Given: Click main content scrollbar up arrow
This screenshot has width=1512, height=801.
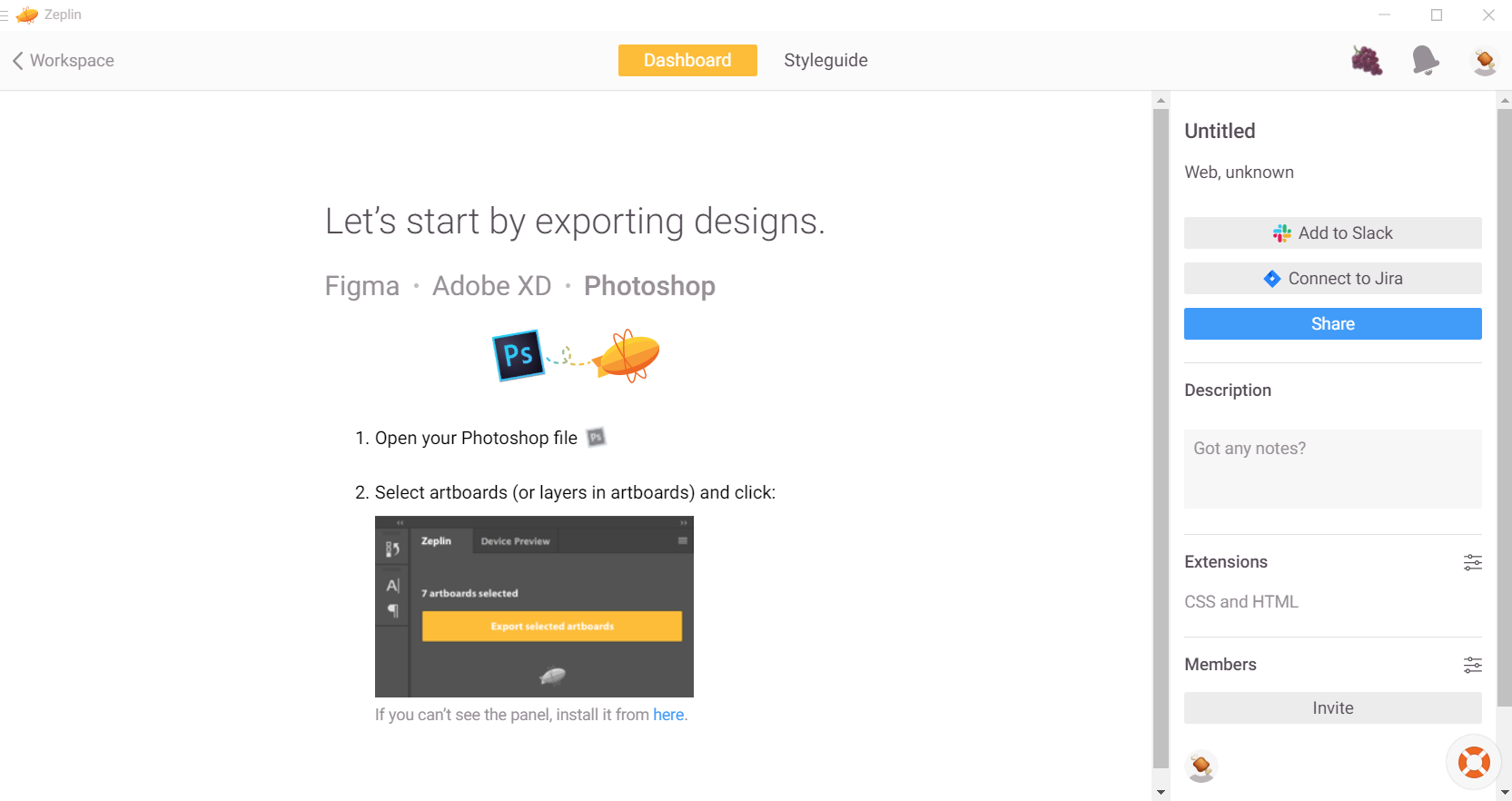Looking at the screenshot, I should point(1161,100).
